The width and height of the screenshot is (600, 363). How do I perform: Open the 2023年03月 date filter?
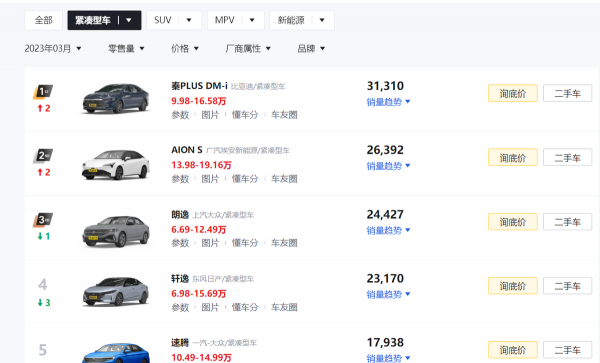(x=53, y=49)
